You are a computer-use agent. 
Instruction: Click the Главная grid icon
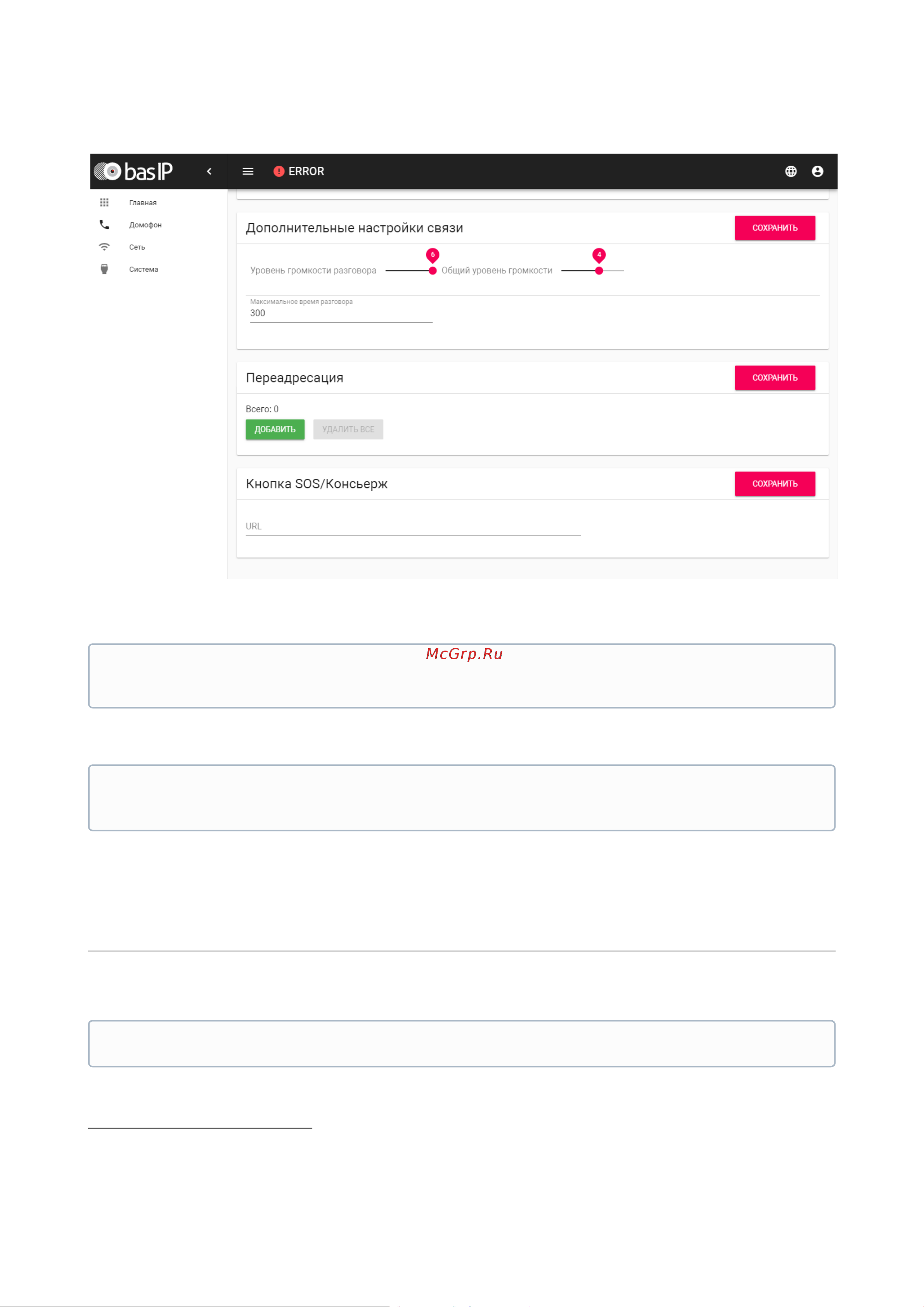[x=104, y=203]
